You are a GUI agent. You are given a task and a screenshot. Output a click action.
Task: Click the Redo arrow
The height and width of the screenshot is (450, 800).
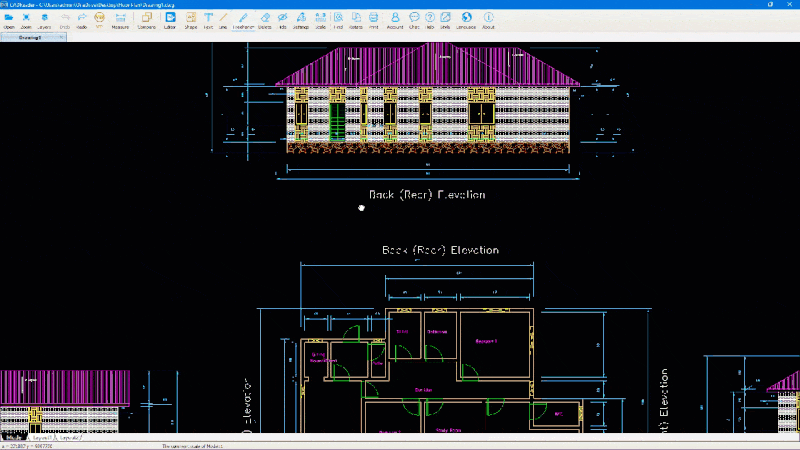[x=82, y=19]
